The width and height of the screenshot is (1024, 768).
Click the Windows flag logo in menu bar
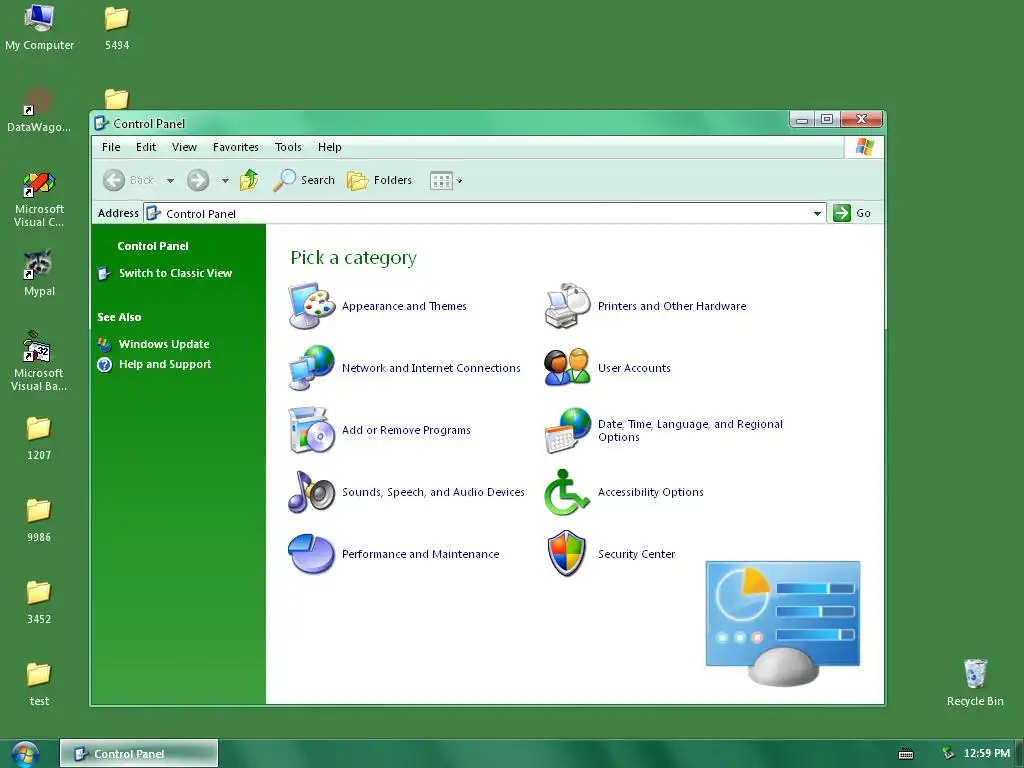tap(865, 147)
